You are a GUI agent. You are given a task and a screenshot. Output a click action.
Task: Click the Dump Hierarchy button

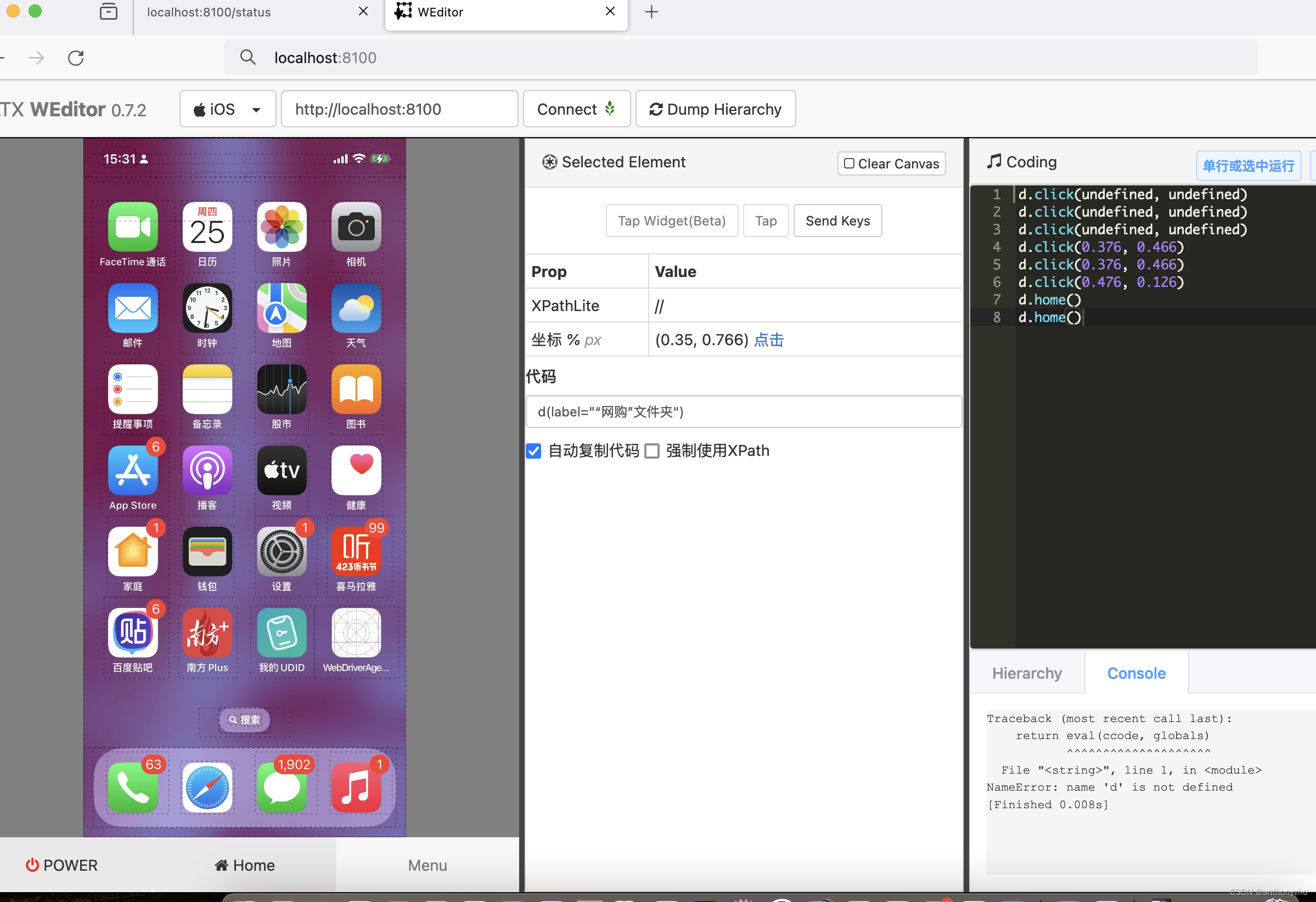tap(715, 109)
